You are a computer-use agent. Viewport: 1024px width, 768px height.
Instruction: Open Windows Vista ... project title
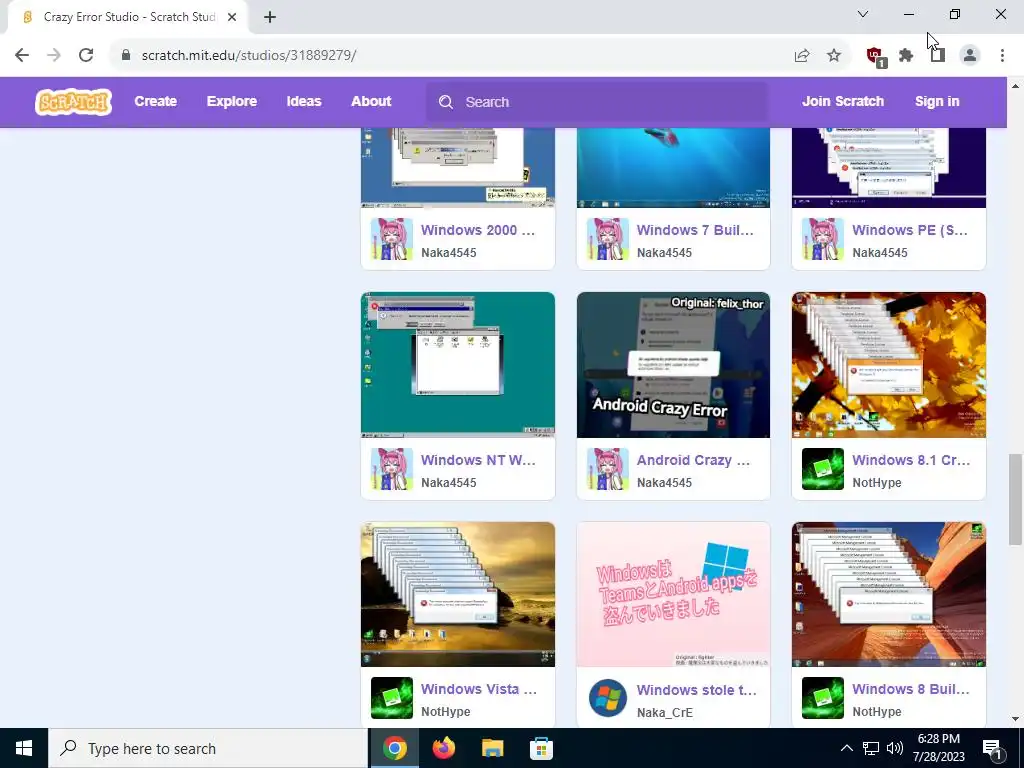tap(479, 689)
